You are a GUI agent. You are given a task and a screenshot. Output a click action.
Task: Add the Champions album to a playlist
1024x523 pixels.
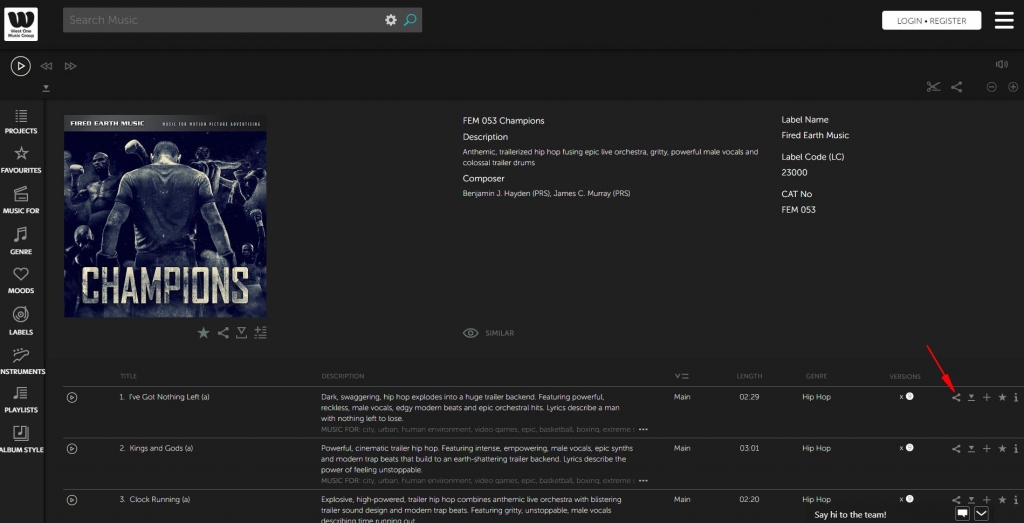pos(260,333)
